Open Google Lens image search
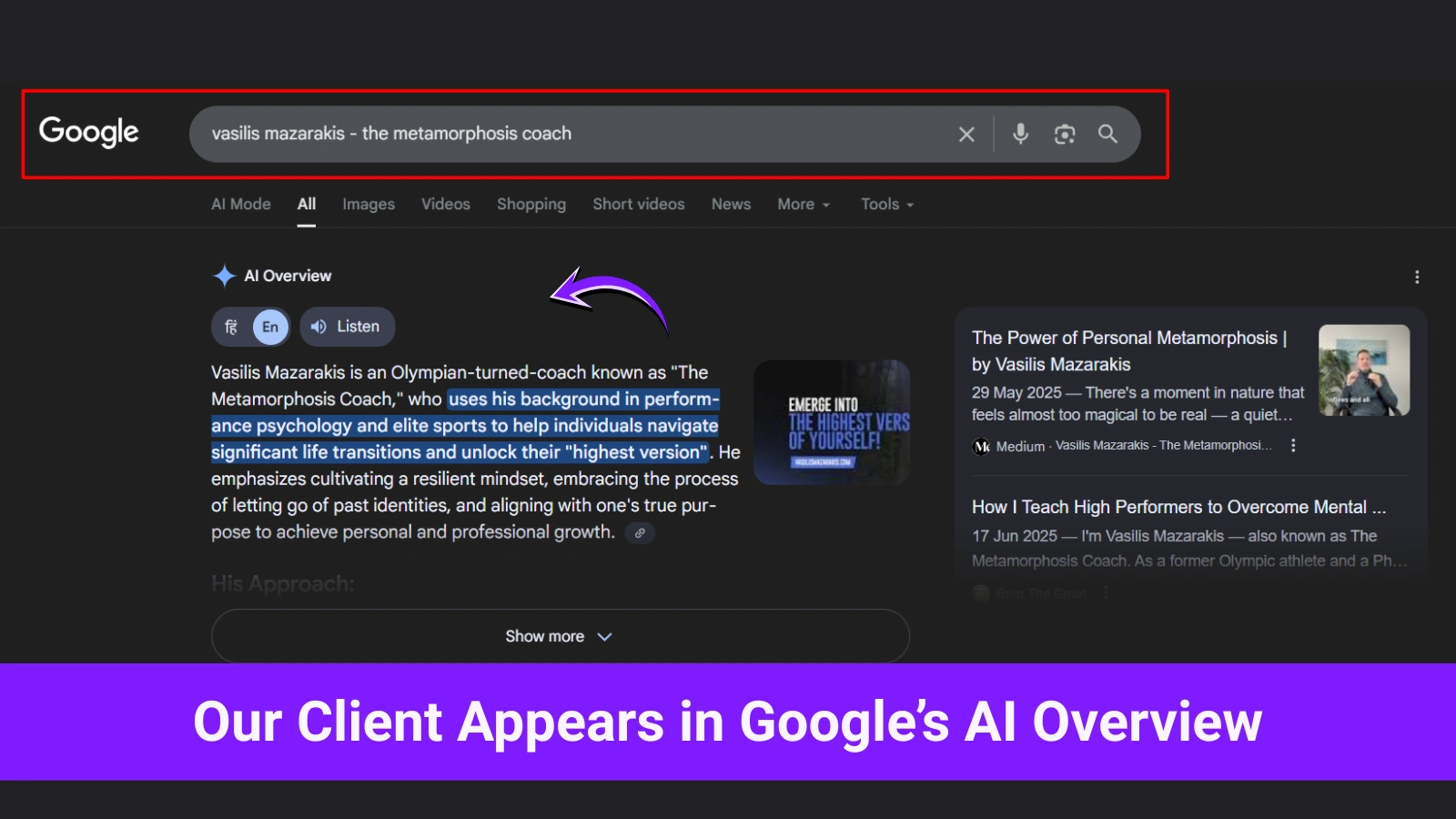Screen dimensions: 1456x819 coord(1064,134)
